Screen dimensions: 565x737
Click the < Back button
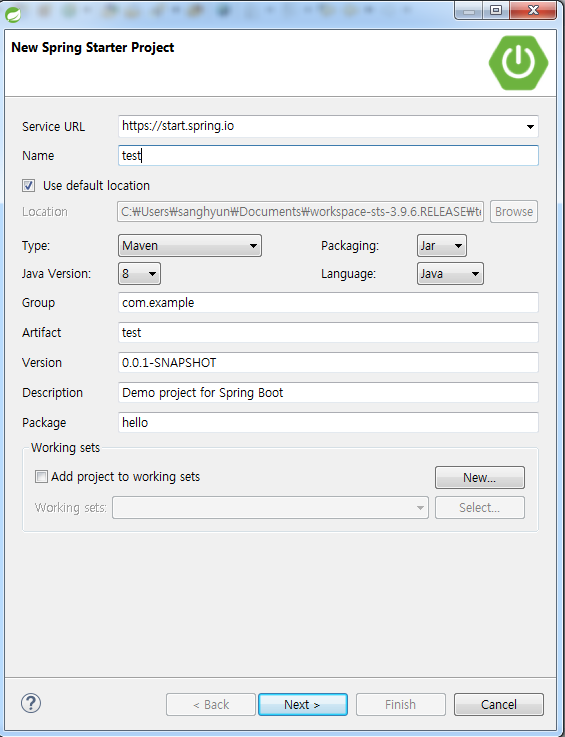[211, 705]
